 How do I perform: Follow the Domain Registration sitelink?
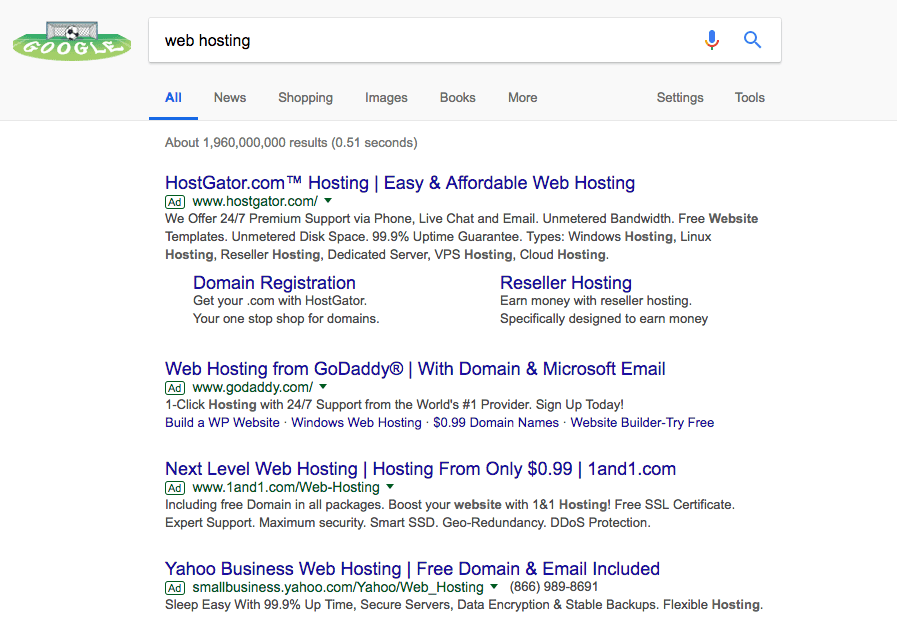(274, 283)
